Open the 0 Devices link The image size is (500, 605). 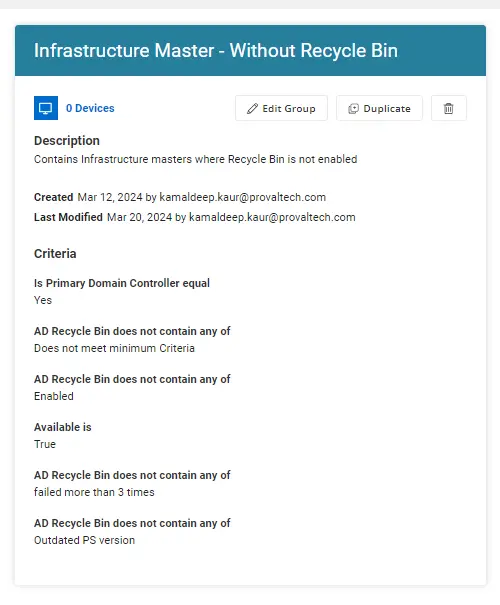click(x=90, y=108)
